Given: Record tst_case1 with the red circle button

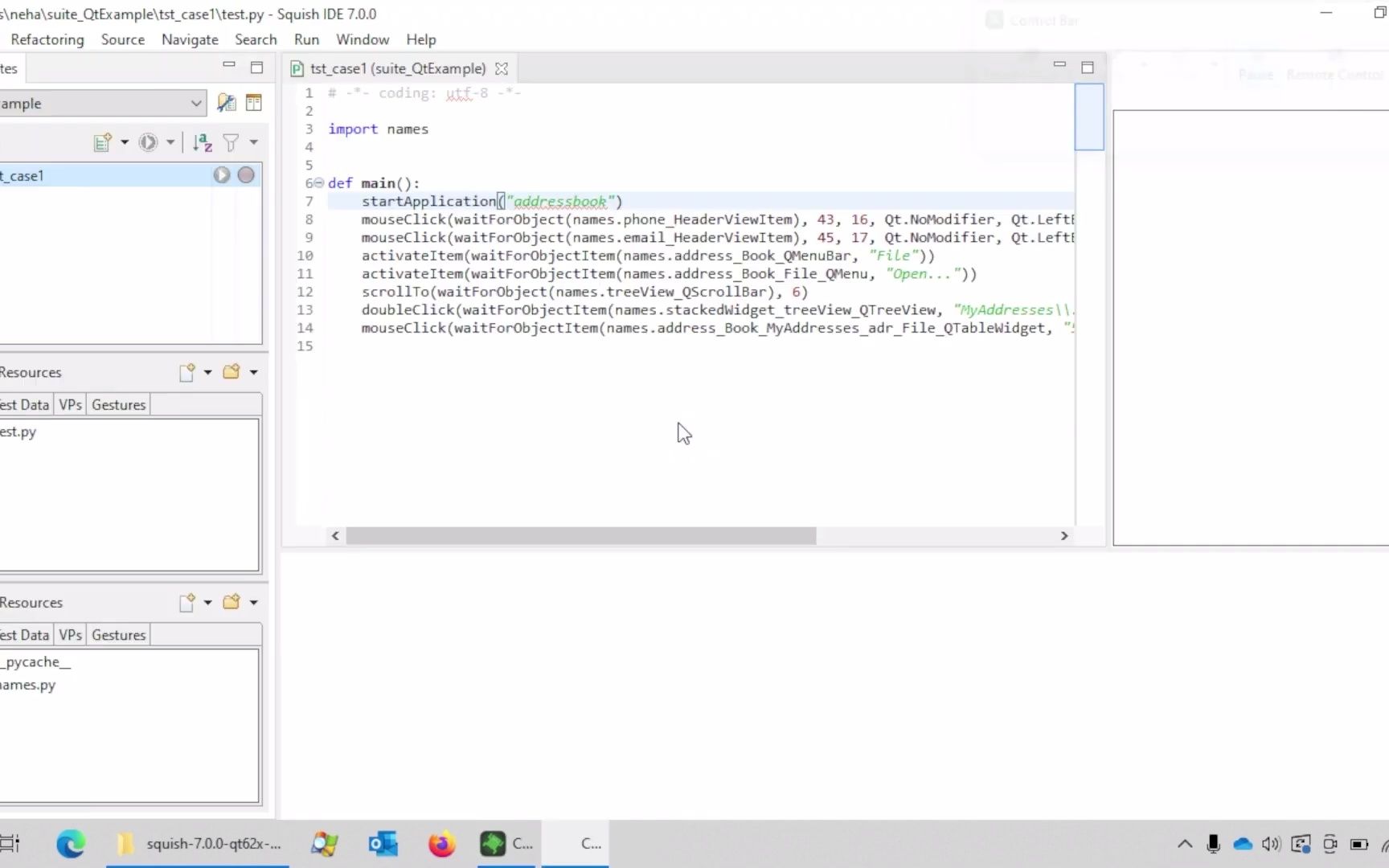Looking at the screenshot, I should pos(246,175).
